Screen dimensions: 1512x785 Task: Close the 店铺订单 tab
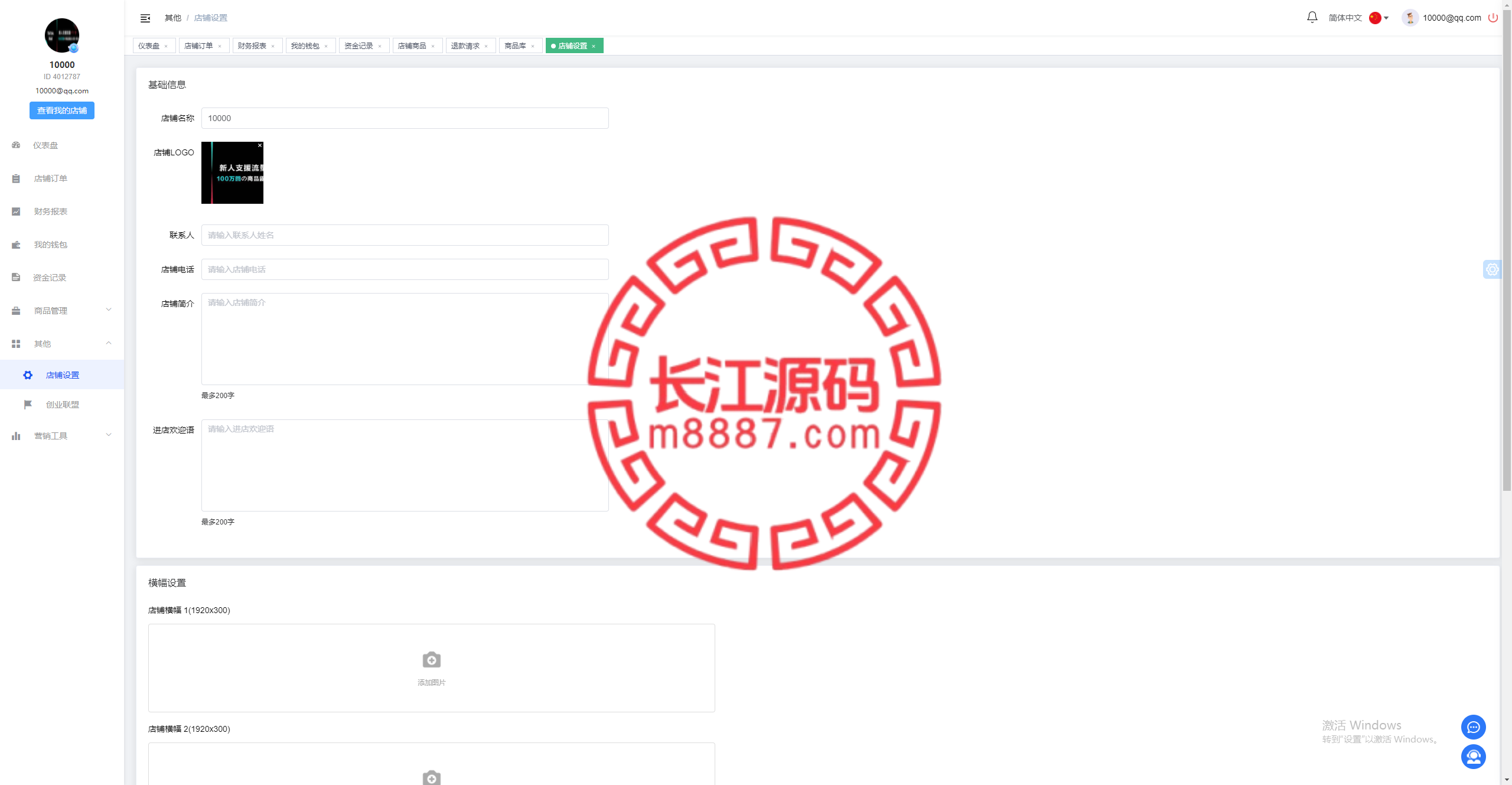[220, 46]
